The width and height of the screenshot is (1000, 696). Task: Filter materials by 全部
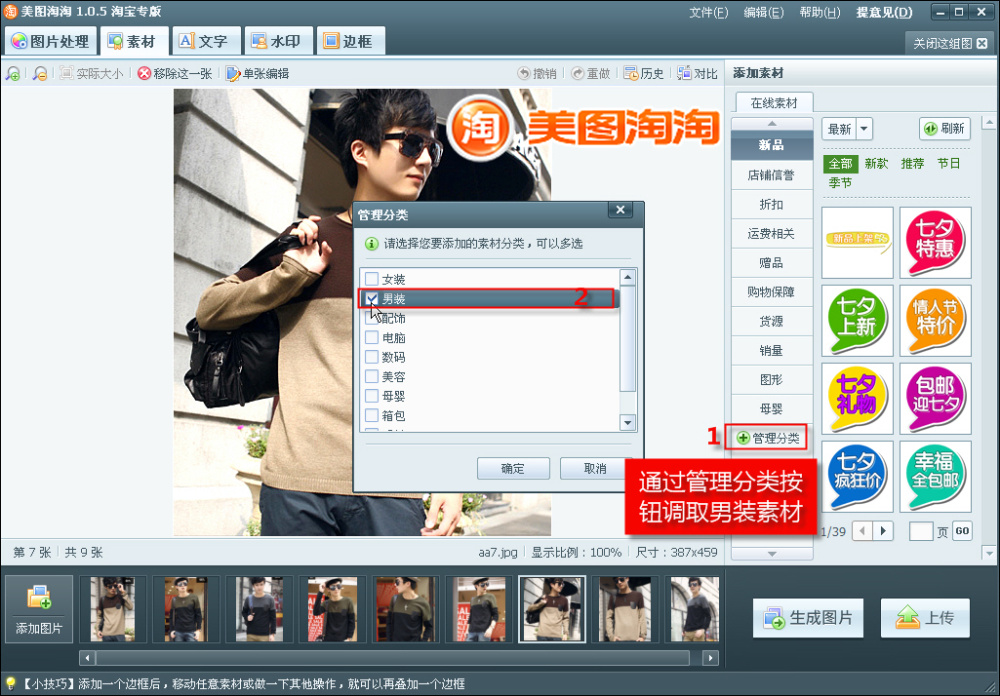(x=841, y=164)
